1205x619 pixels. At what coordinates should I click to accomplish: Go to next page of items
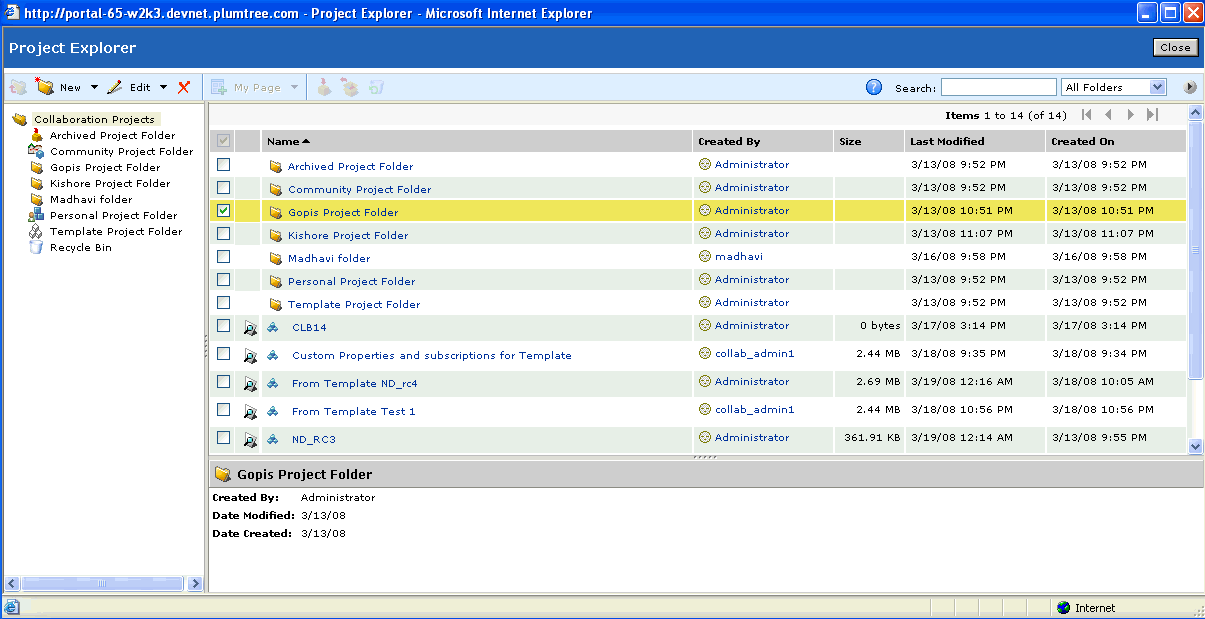coord(1130,115)
